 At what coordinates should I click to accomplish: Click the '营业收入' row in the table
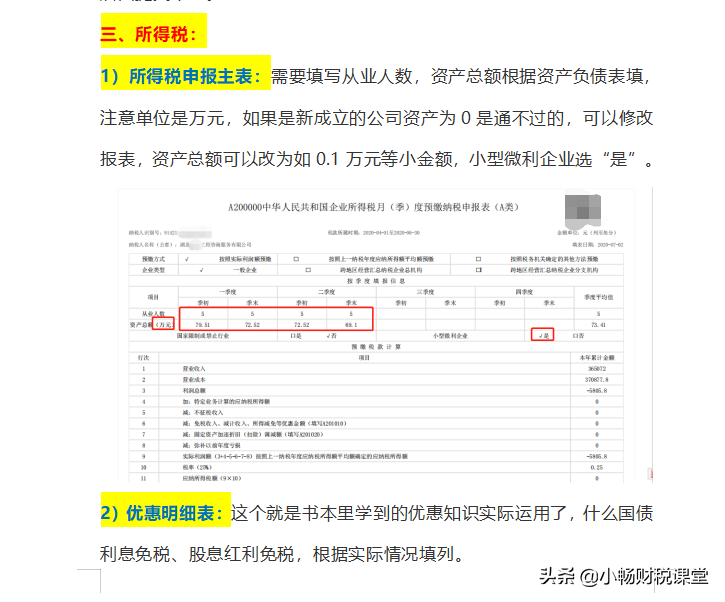click(x=376, y=369)
